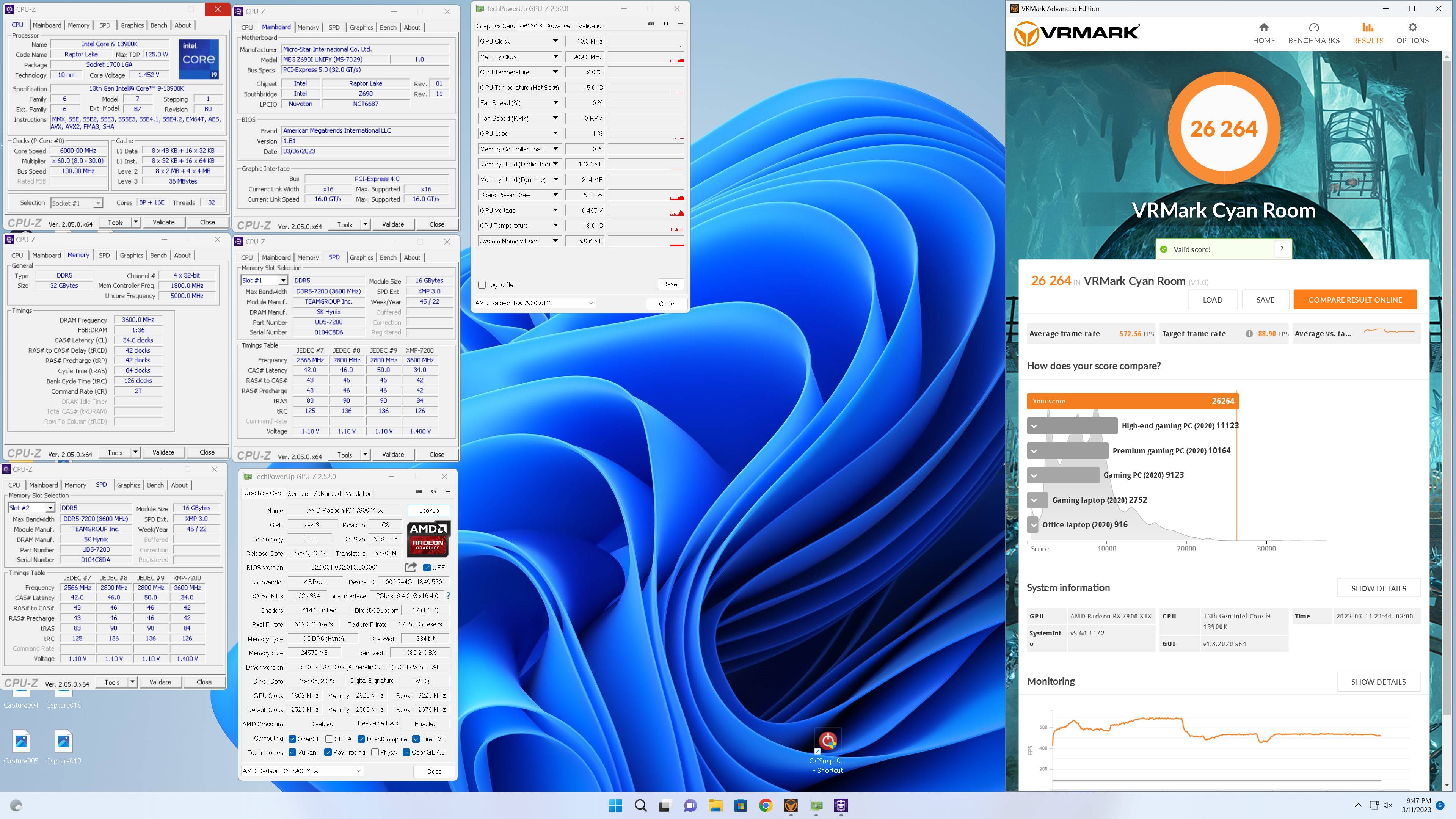Toggle Ray Tracing checkbox

328,752
